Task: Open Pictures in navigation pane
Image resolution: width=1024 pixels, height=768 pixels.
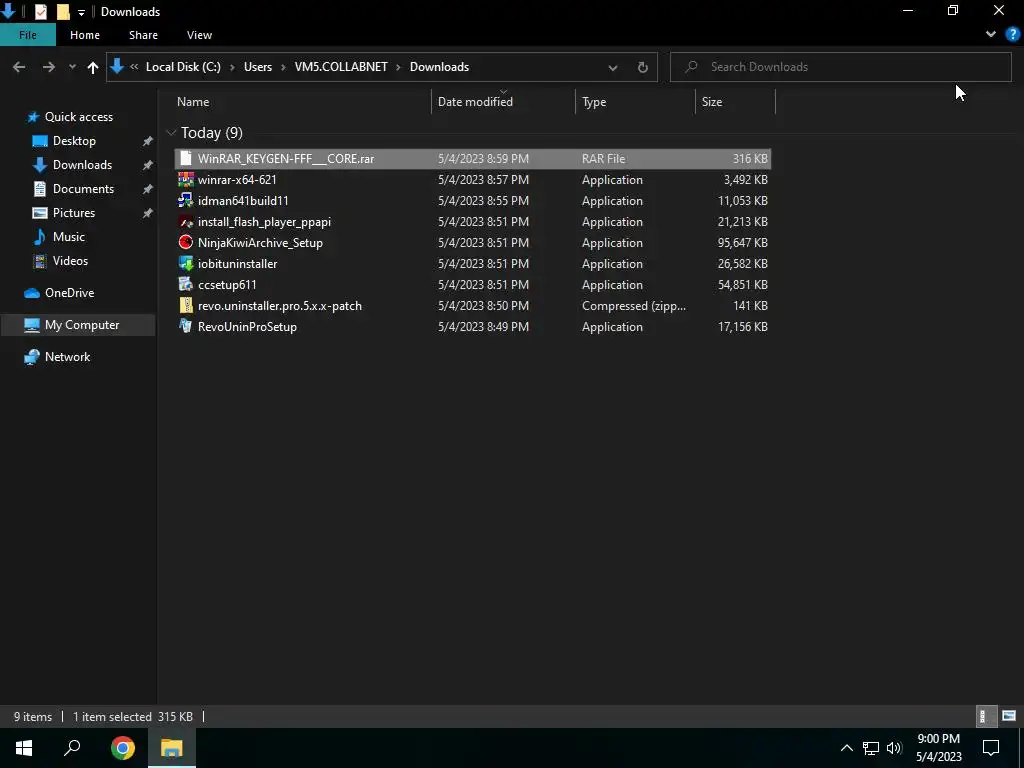Action: [x=74, y=212]
